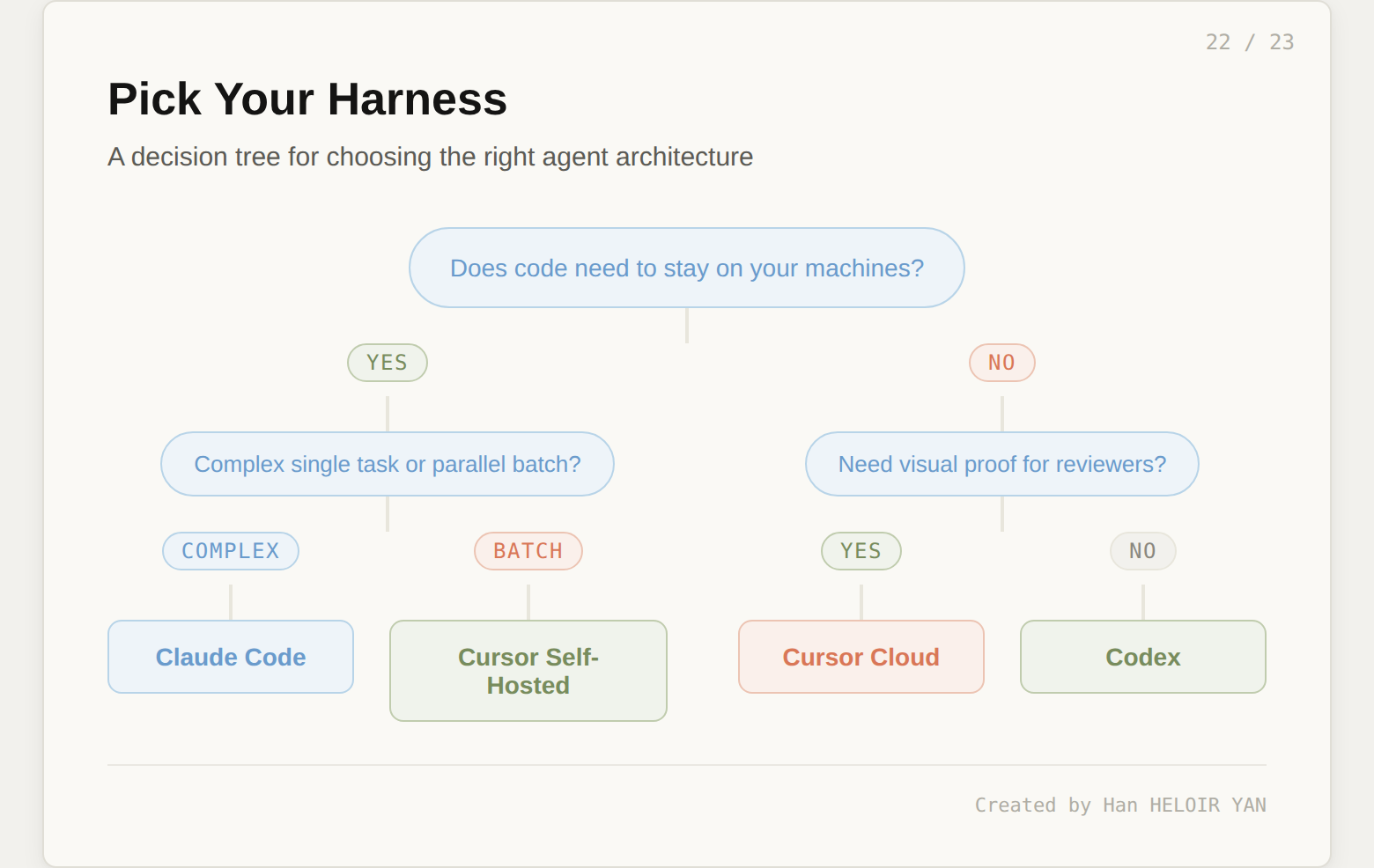Select the Cursor Self-Hosted outcome box
This screenshot has height=868, width=1374.
point(528,671)
